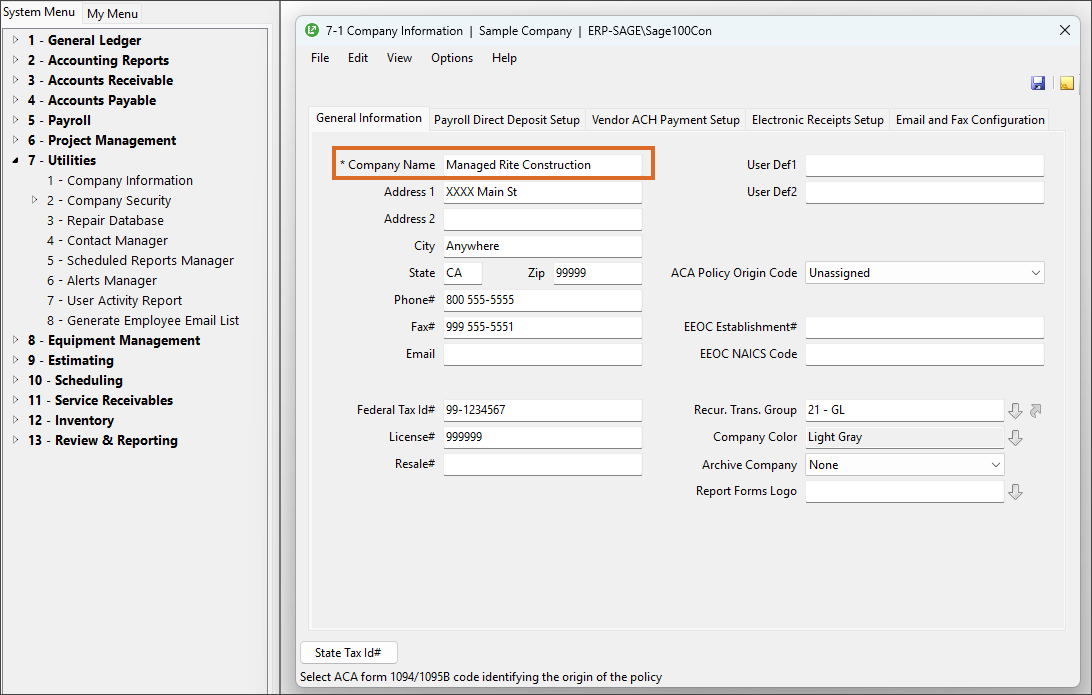Click the EEOC Establishment# field
This screenshot has width=1092, height=695.
(925, 327)
